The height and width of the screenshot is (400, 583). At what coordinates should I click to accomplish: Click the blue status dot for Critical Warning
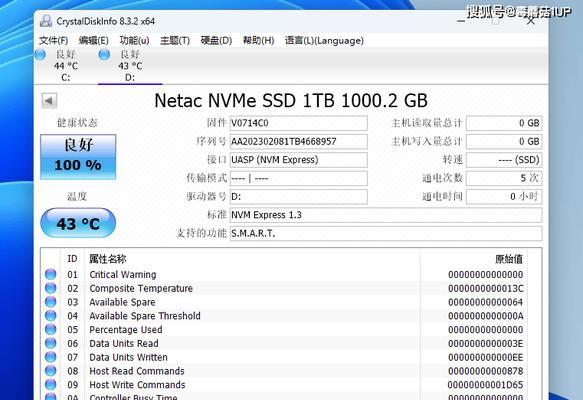(x=51, y=274)
